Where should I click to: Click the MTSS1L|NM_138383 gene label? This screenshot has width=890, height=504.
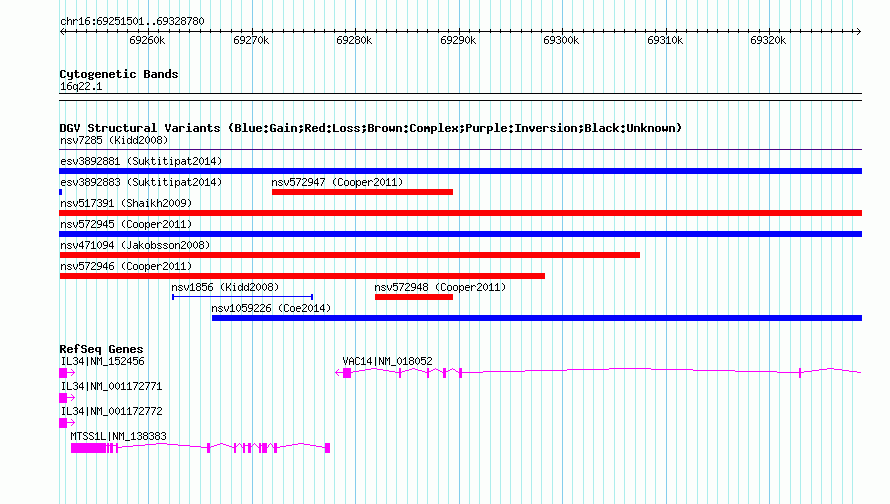pyautogui.click(x=119, y=436)
